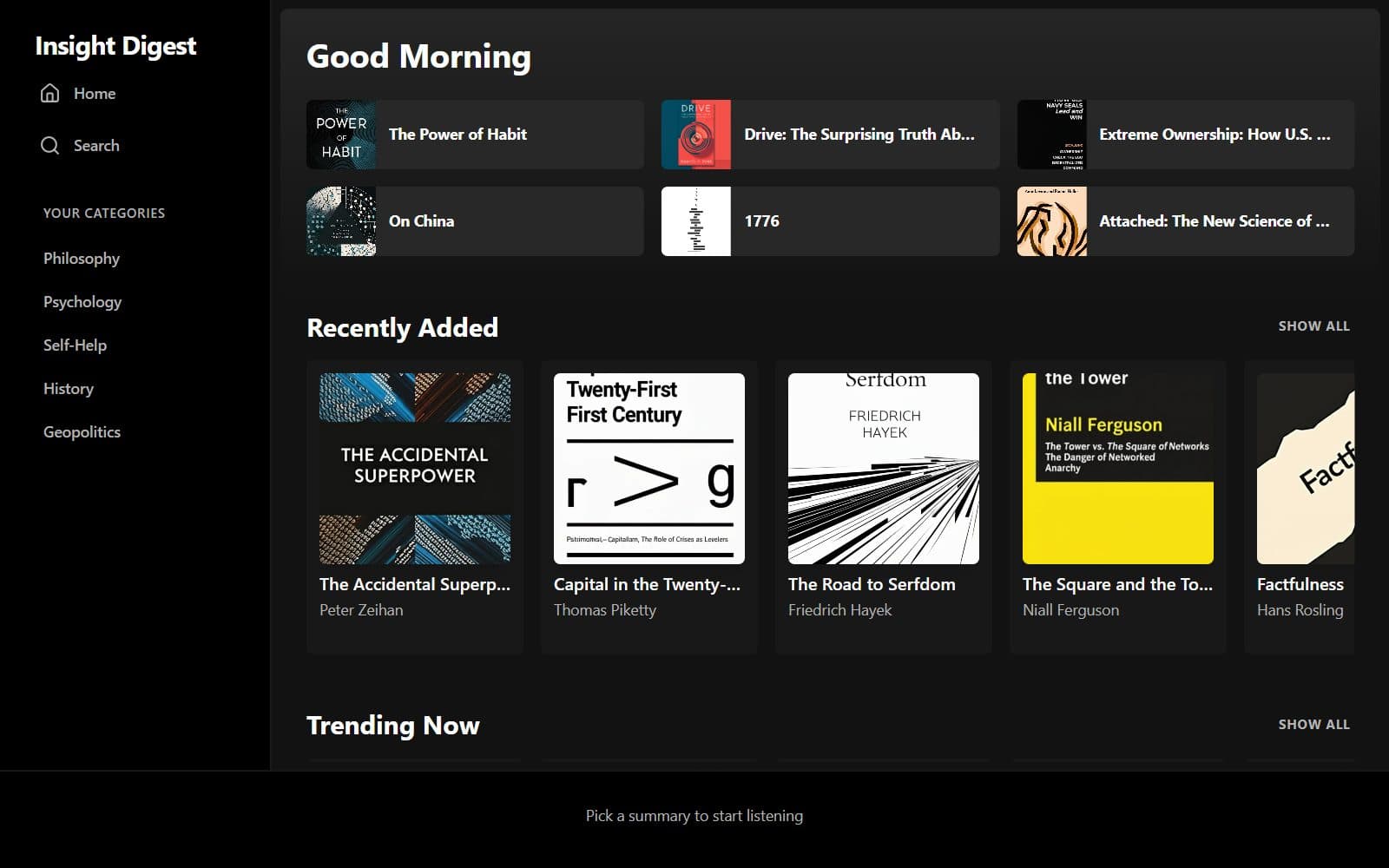Browse the History category
1389x868 pixels.
69,389
